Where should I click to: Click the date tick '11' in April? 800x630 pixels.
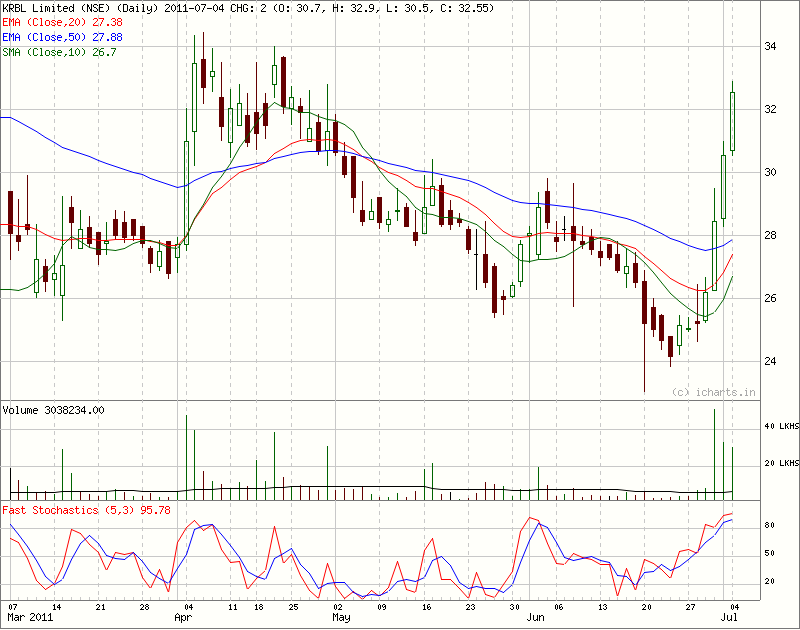pos(233,607)
